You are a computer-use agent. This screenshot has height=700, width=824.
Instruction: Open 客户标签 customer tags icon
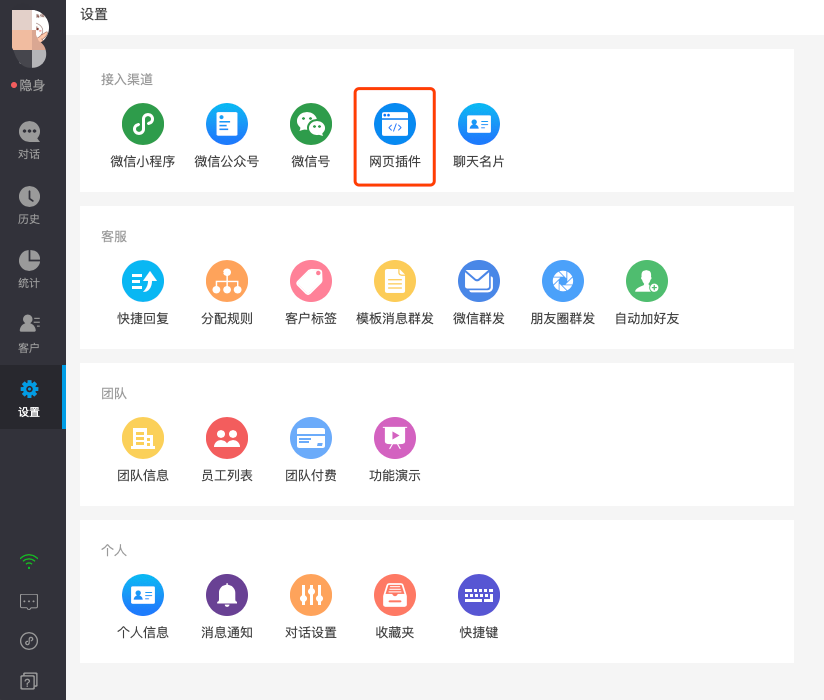[311, 281]
